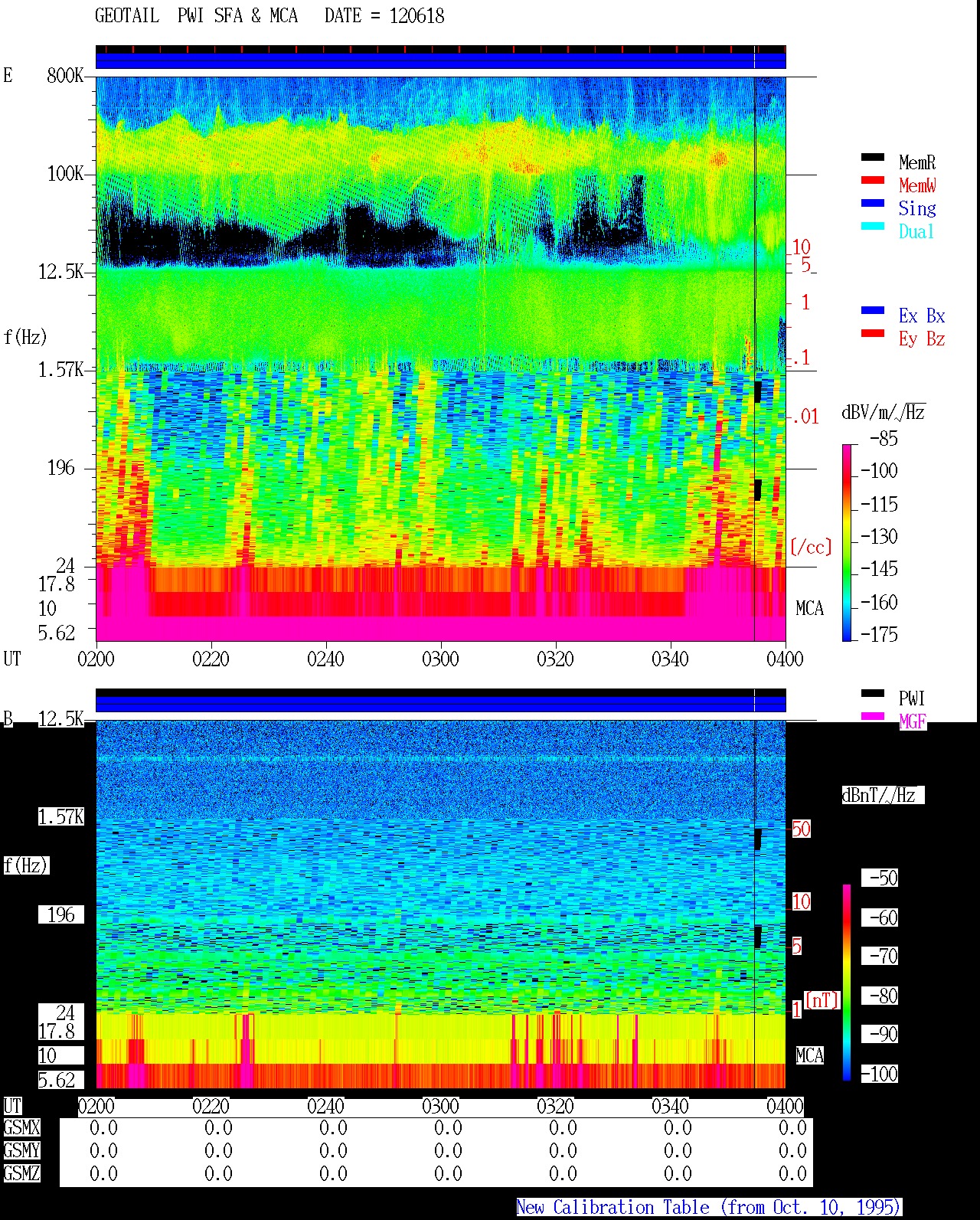Click the black MemR legend swatch
980x1220 pixels.
click(873, 157)
